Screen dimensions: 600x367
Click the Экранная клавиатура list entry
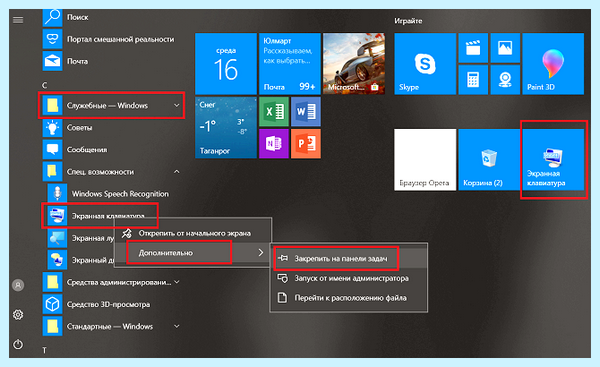(x=99, y=216)
